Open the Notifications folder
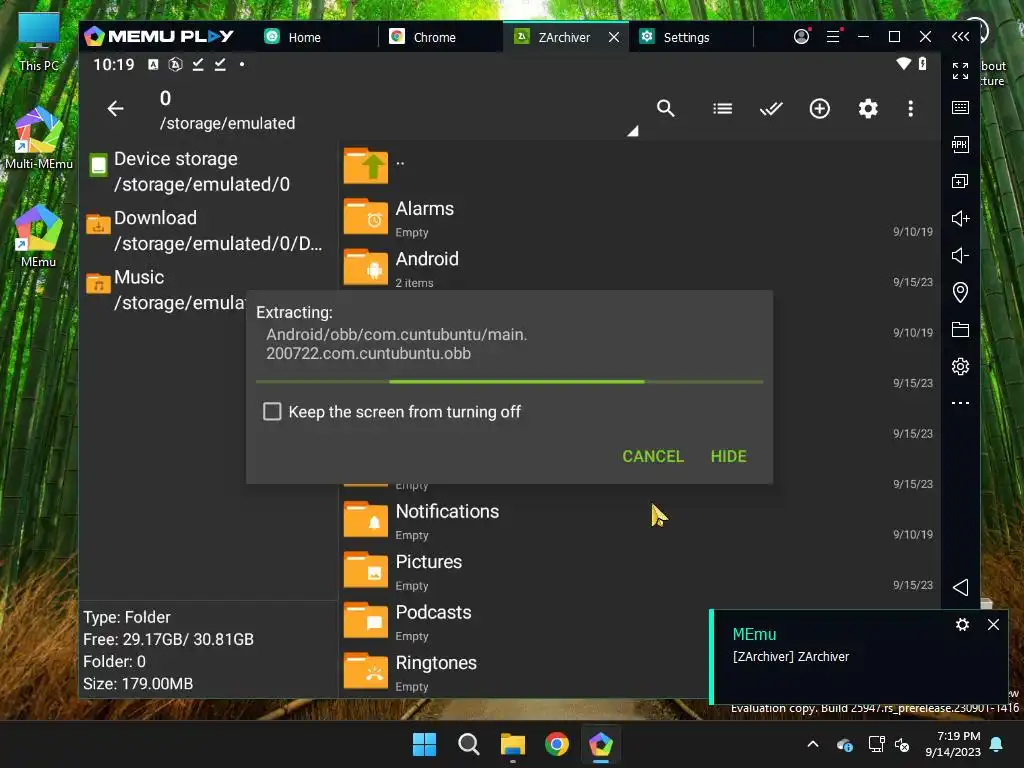The image size is (1024, 768). point(640,522)
